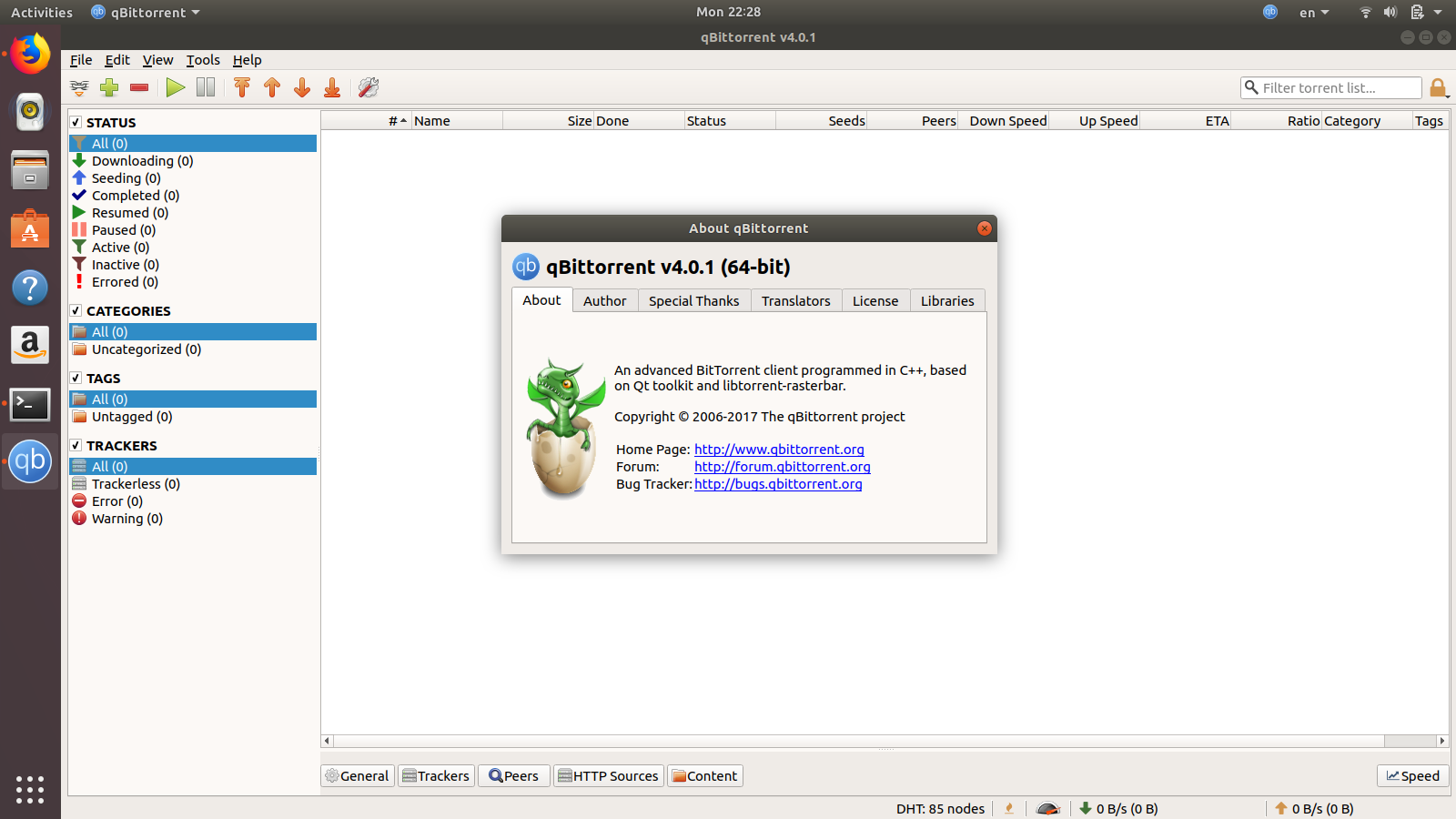Open the File menu
Viewport: 1456px width, 819px height.
(81, 60)
